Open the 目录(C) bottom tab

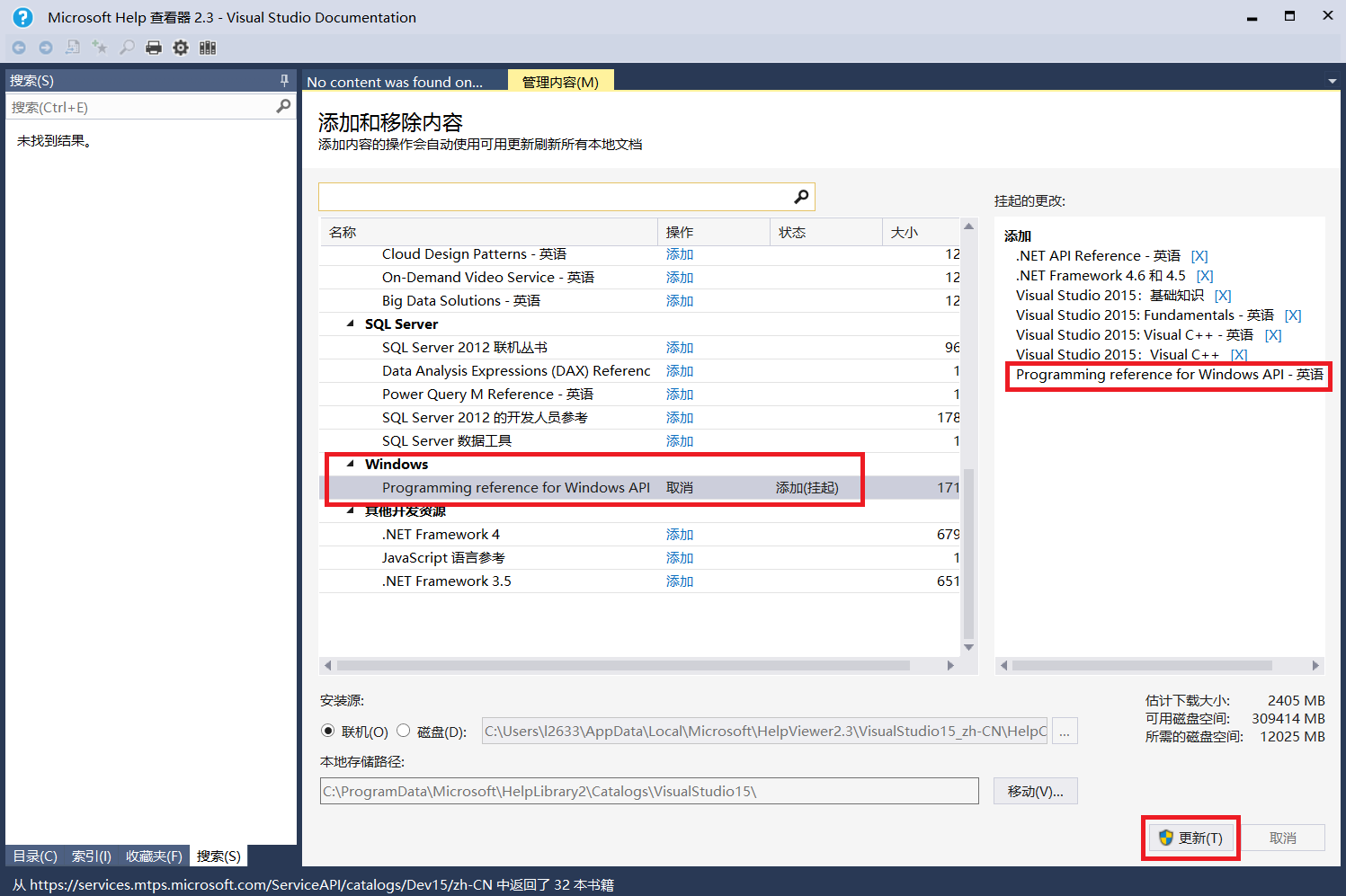coord(35,856)
